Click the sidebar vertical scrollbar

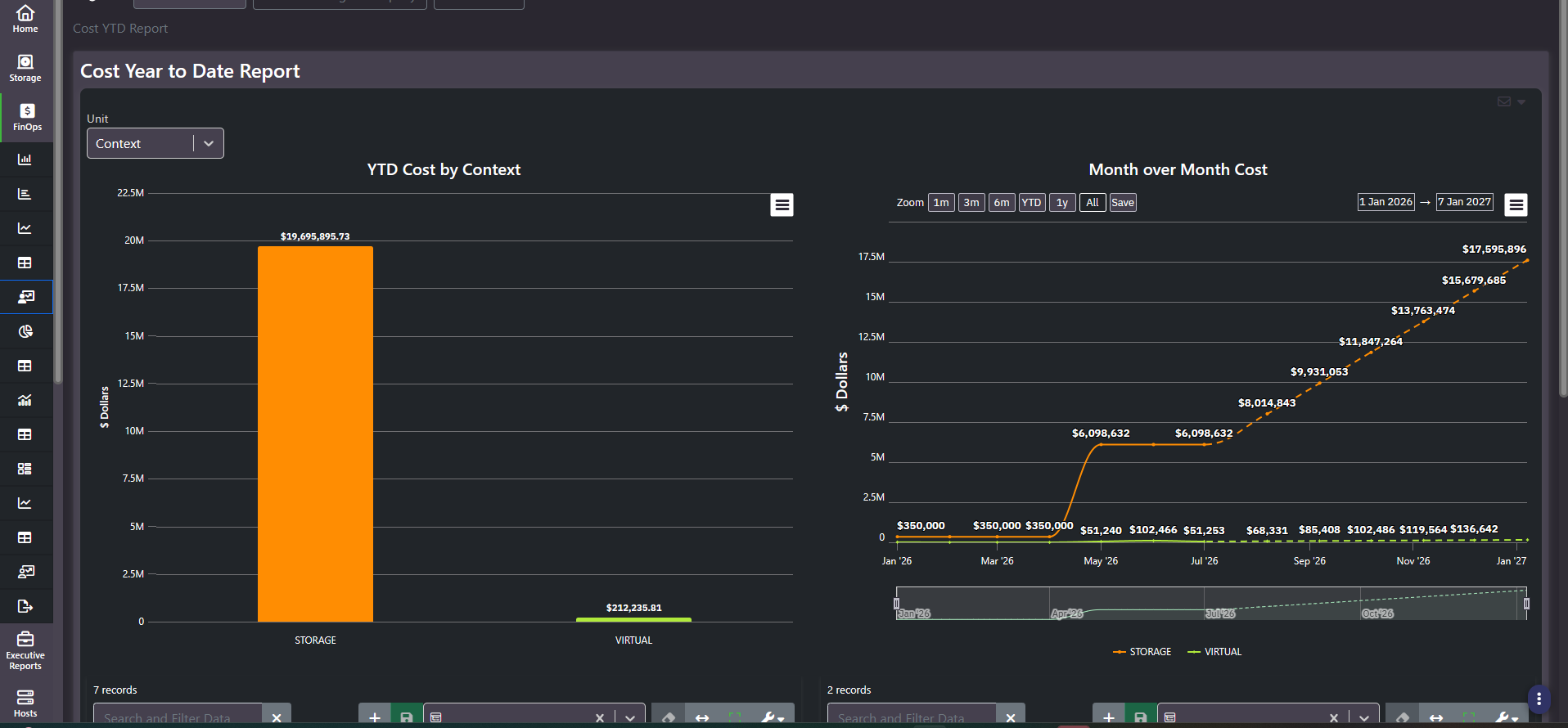point(57,191)
